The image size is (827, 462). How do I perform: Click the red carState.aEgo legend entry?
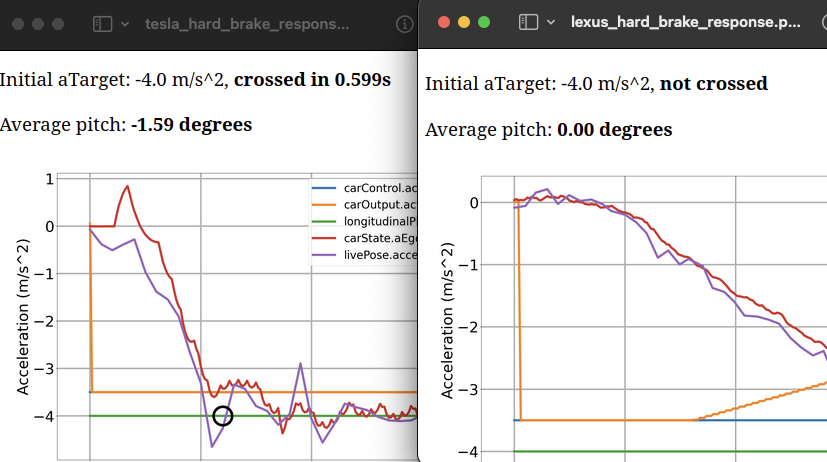coord(375,238)
